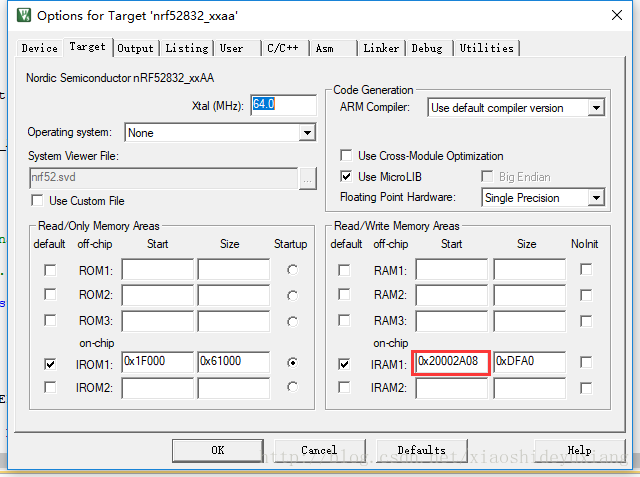640x477 pixels.
Task: Go to the Listing tab
Action: click(x=187, y=48)
